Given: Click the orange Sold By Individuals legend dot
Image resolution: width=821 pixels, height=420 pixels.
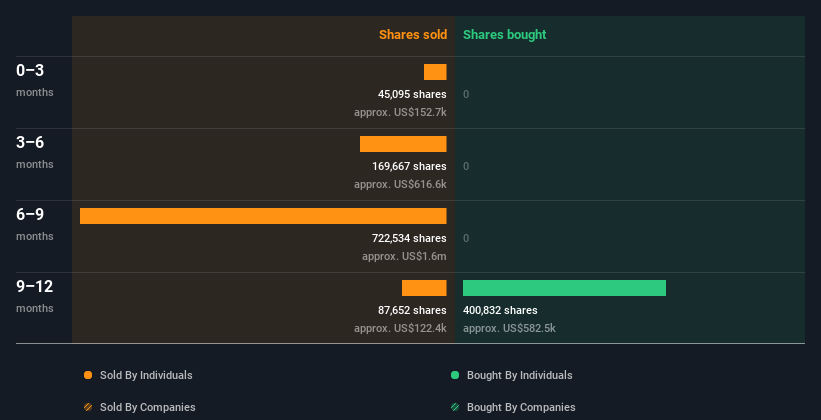Looking at the screenshot, I should click(88, 375).
